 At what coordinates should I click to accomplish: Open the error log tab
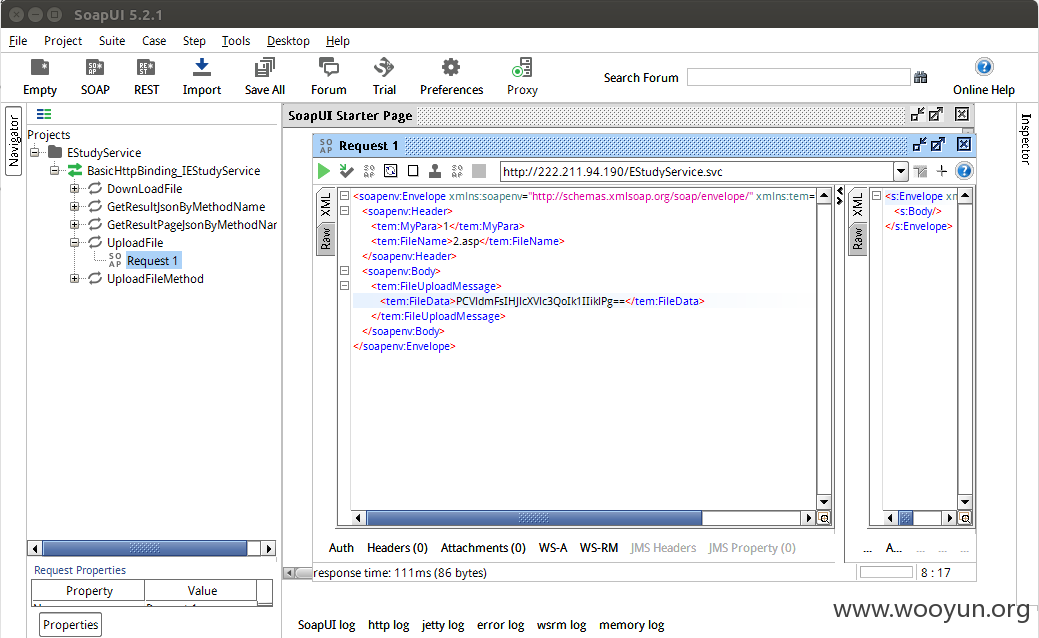pos(500,625)
